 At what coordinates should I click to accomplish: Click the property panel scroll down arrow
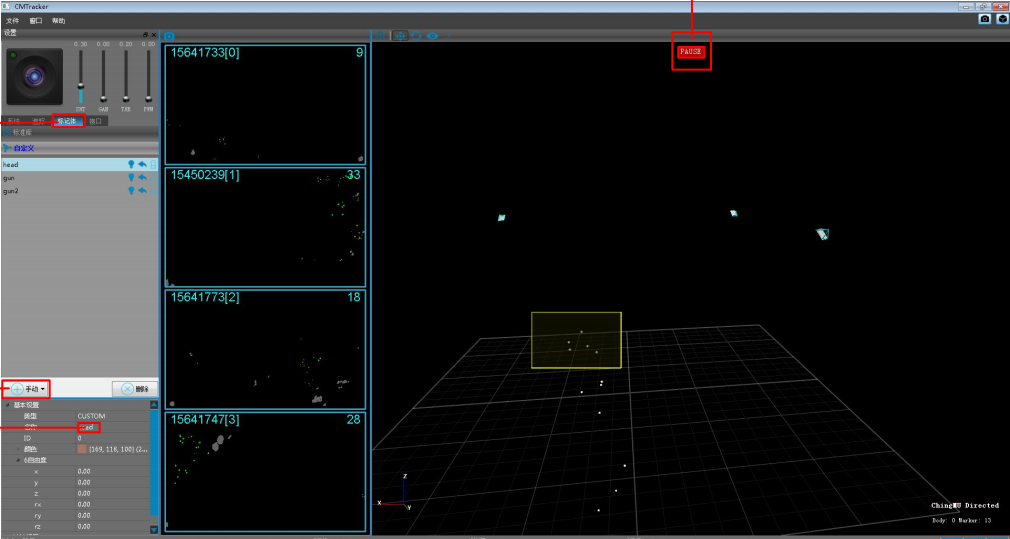(154, 529)
